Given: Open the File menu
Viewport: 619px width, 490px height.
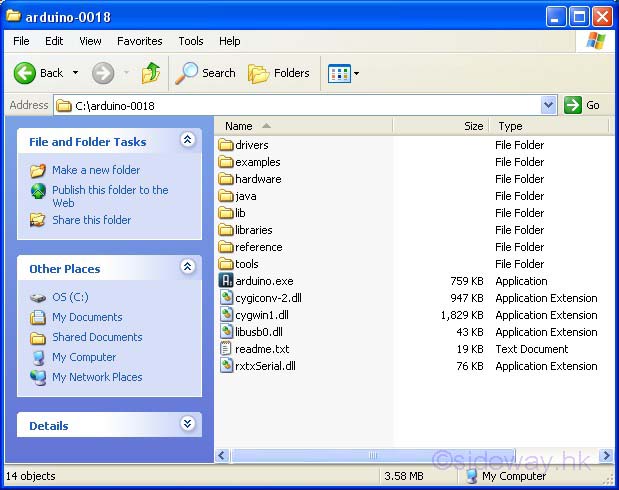Looking at the screenshot, I should tap(21, 41).
